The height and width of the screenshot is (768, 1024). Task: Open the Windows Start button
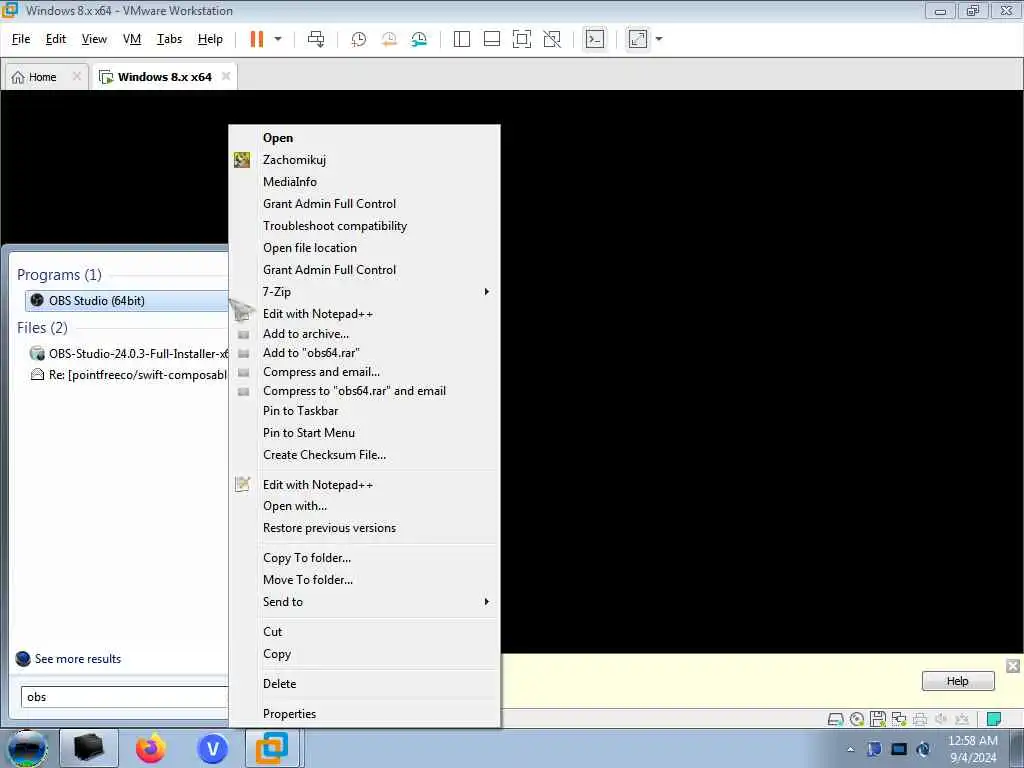pos(26,749)
